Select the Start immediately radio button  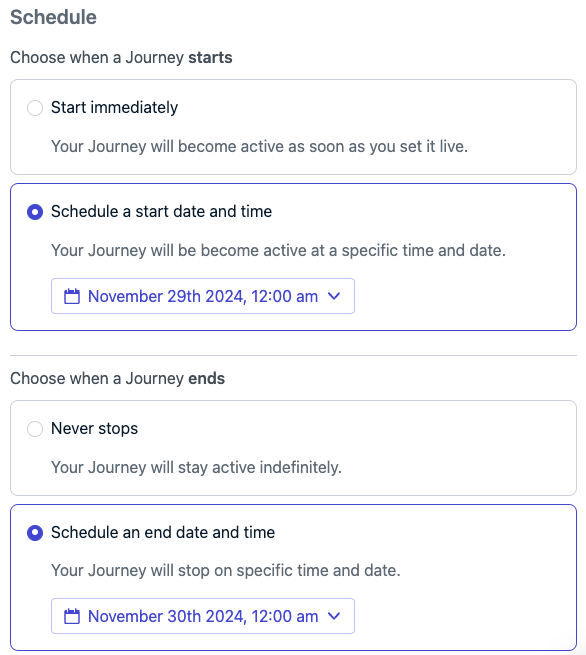click(x=35, y=108)
